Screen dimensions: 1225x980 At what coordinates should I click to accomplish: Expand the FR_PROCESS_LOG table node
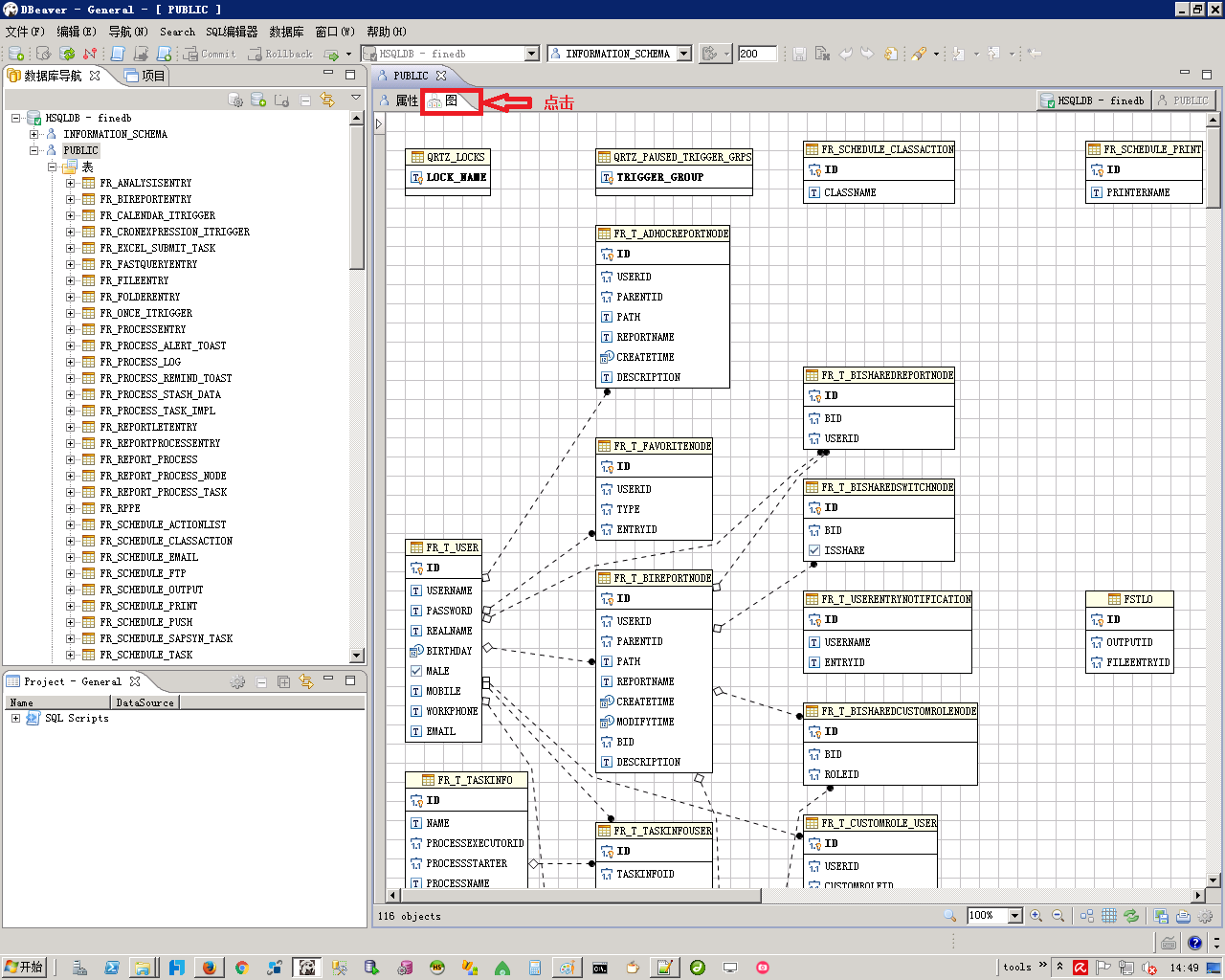click(x=70, y=362)
